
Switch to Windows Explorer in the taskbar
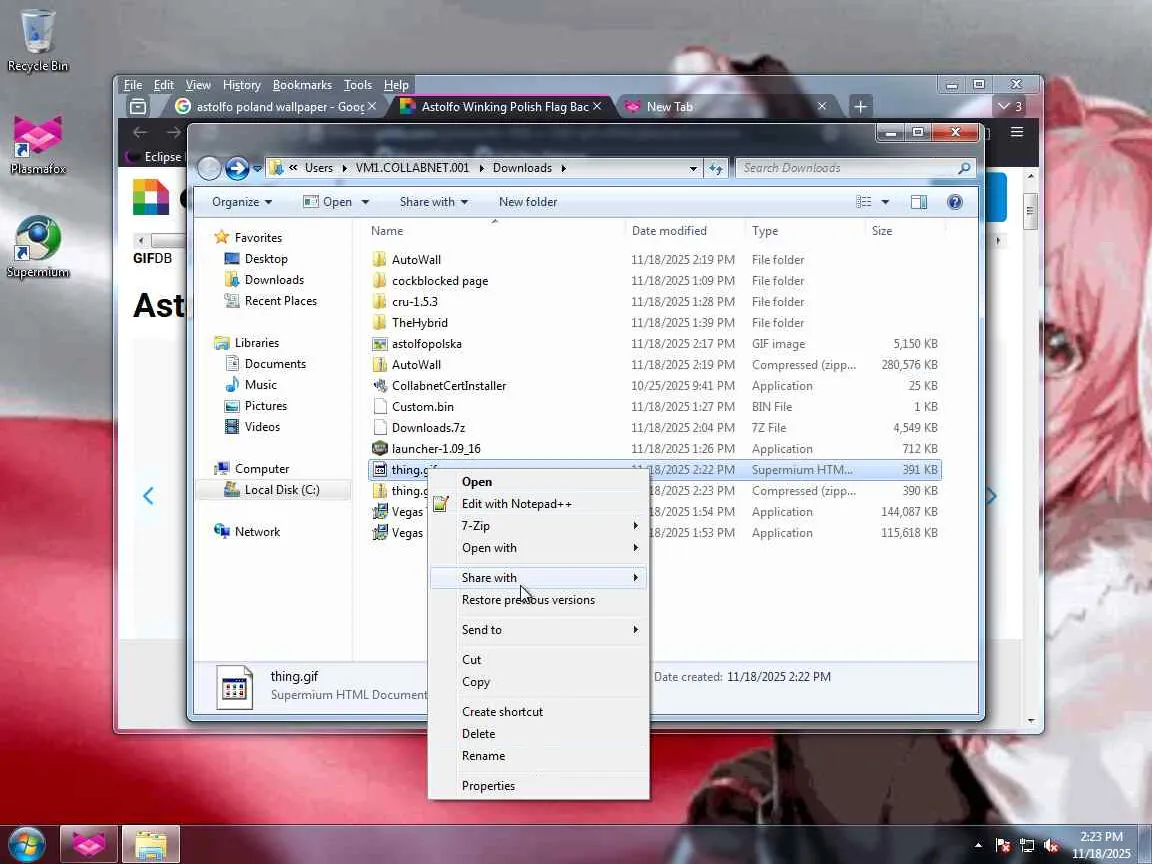coord(151,844)
